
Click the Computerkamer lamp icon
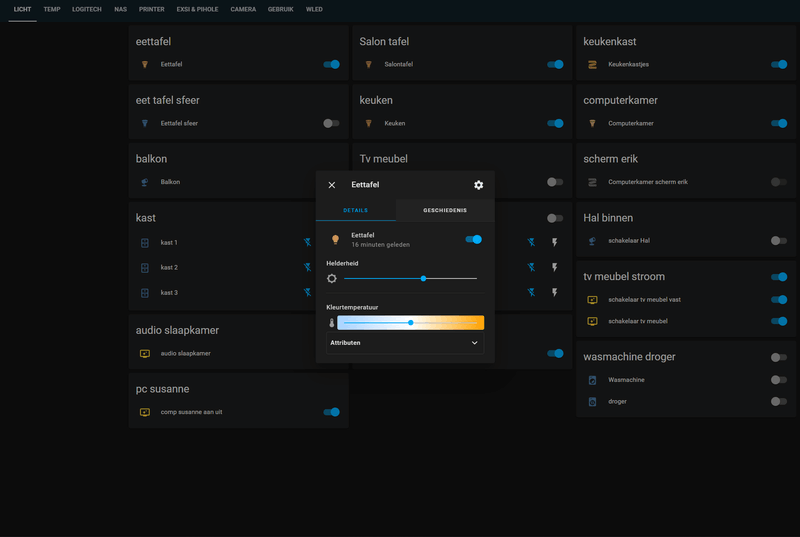[592, 123]
